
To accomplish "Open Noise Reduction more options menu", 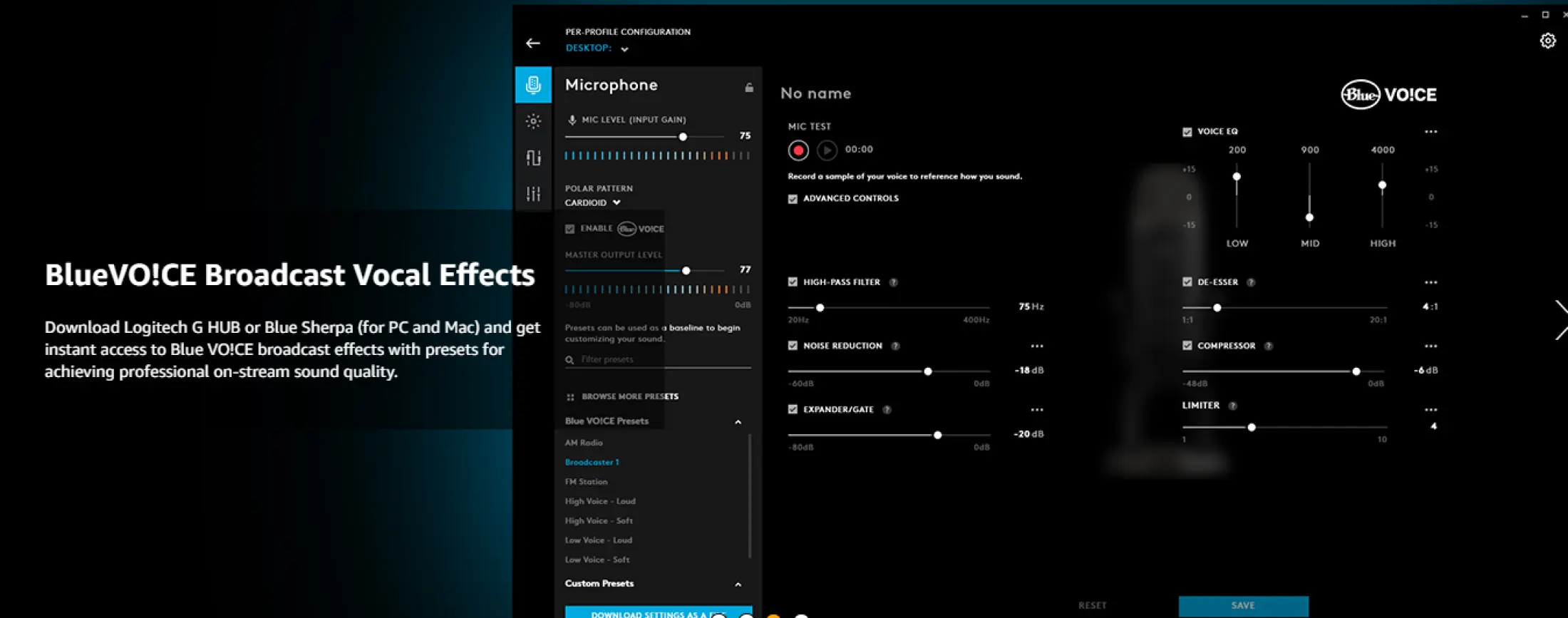I will 1037,346.
